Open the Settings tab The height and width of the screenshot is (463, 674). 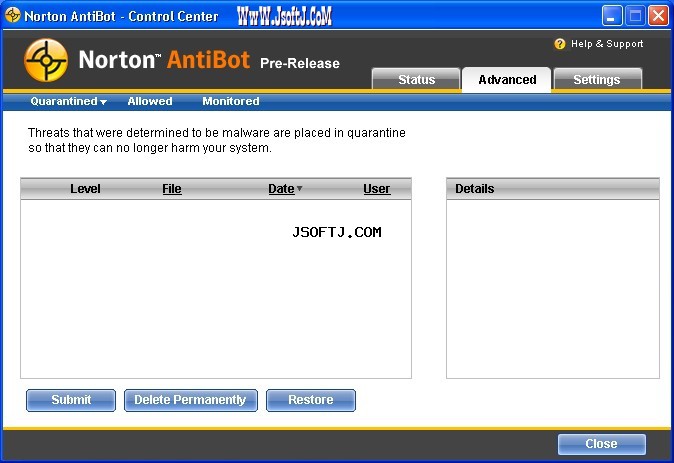pyautogui.click(x=597, y=79)
